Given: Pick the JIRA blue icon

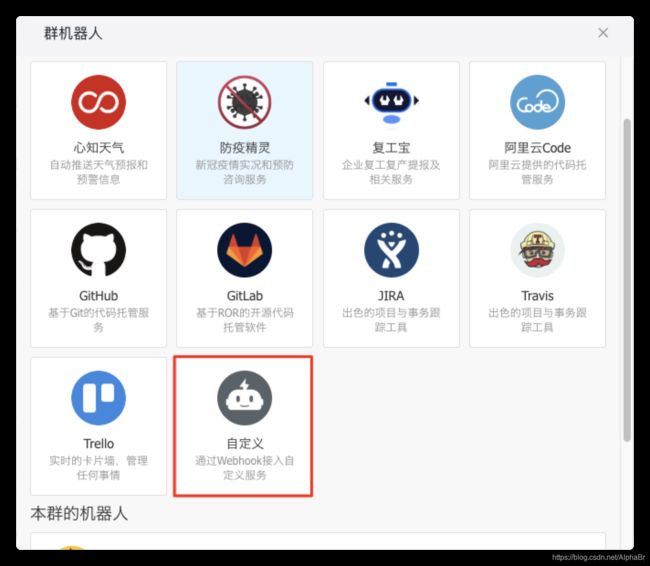Looking at the screenshot, I should pyautogui.click(x=391, y=250).
